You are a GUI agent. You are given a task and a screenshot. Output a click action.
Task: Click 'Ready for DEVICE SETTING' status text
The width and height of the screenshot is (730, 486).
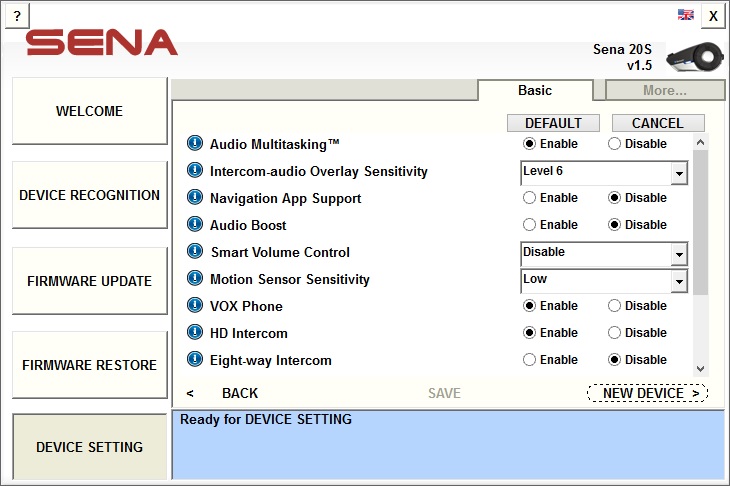click(266, 419)
